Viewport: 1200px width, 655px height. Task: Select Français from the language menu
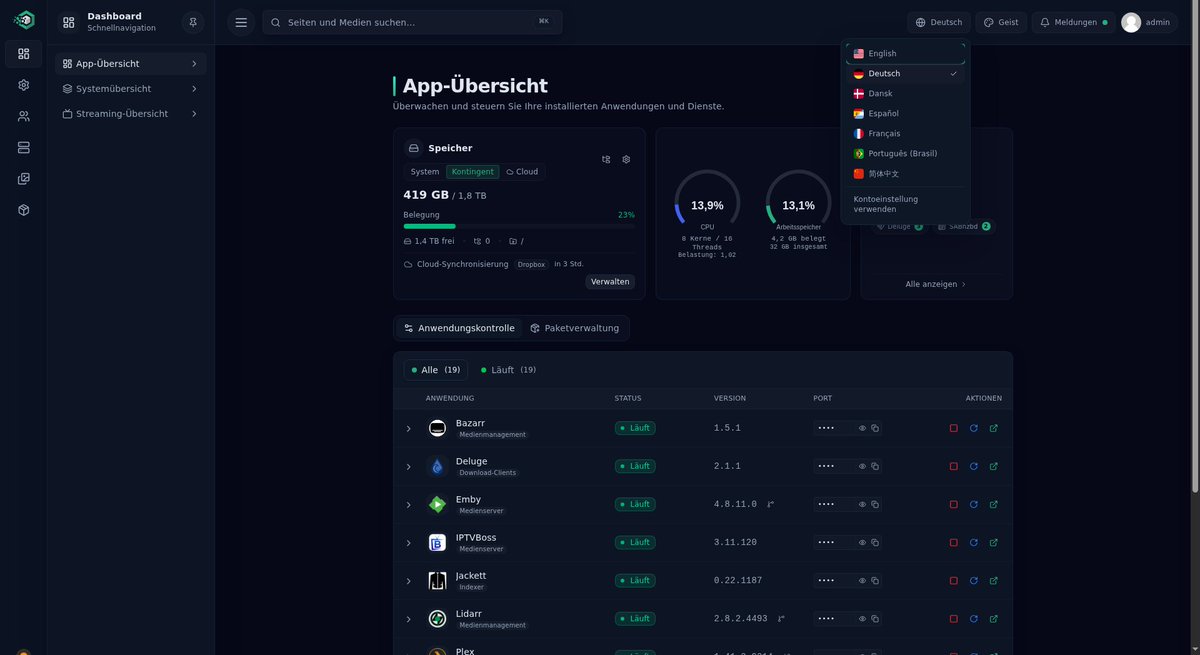pos(906,134)
